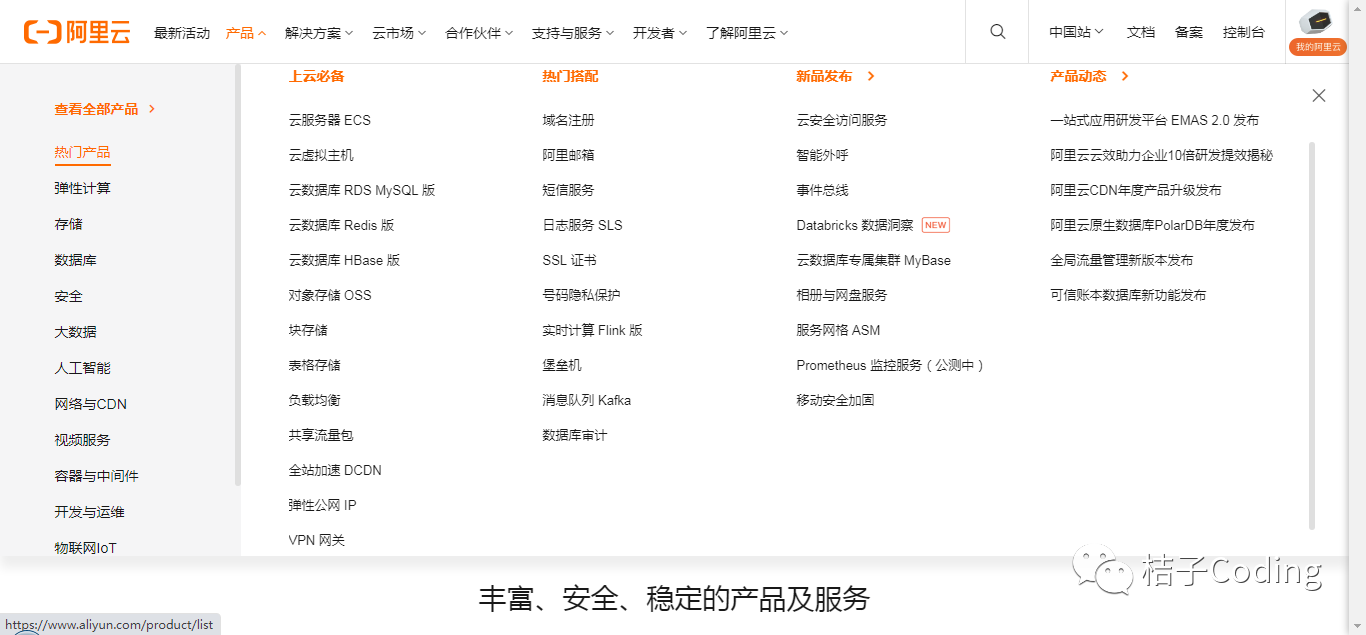
Task: Open 备案 in the header
Action: click(x=1189, y=32)
